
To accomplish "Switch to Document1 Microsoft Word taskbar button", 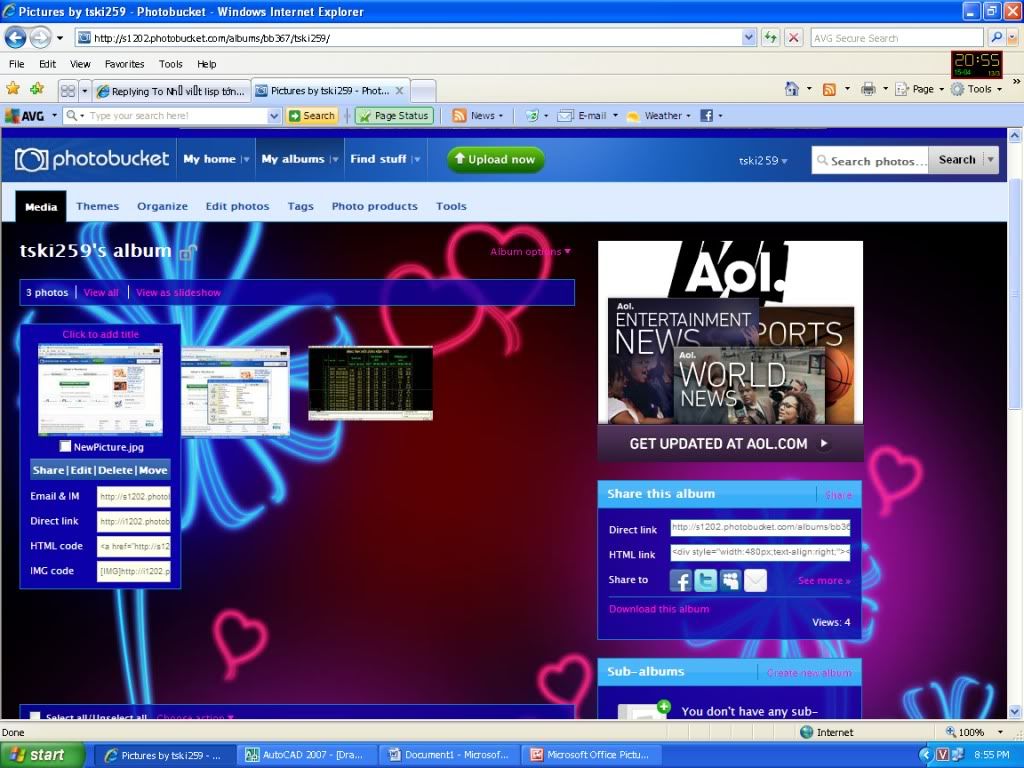I will [449, 755].
